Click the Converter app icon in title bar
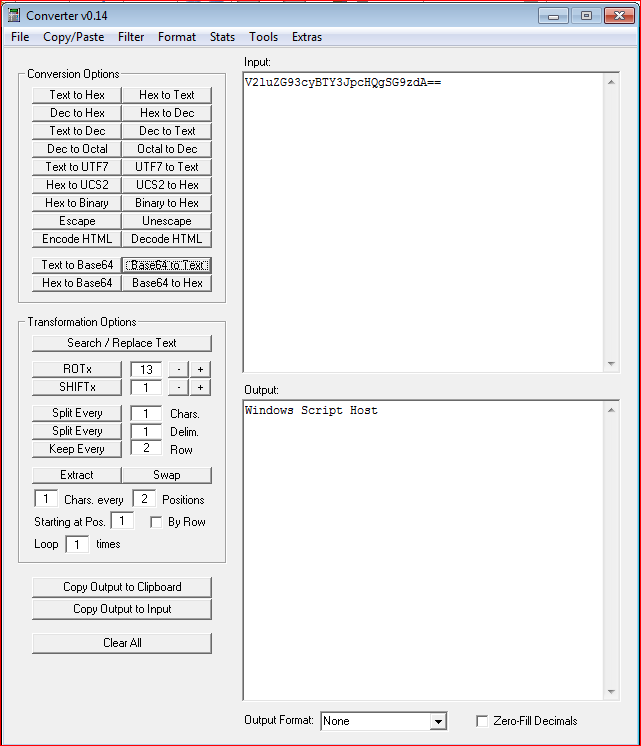Screen dimensions: 641x746 pos(15,15)
